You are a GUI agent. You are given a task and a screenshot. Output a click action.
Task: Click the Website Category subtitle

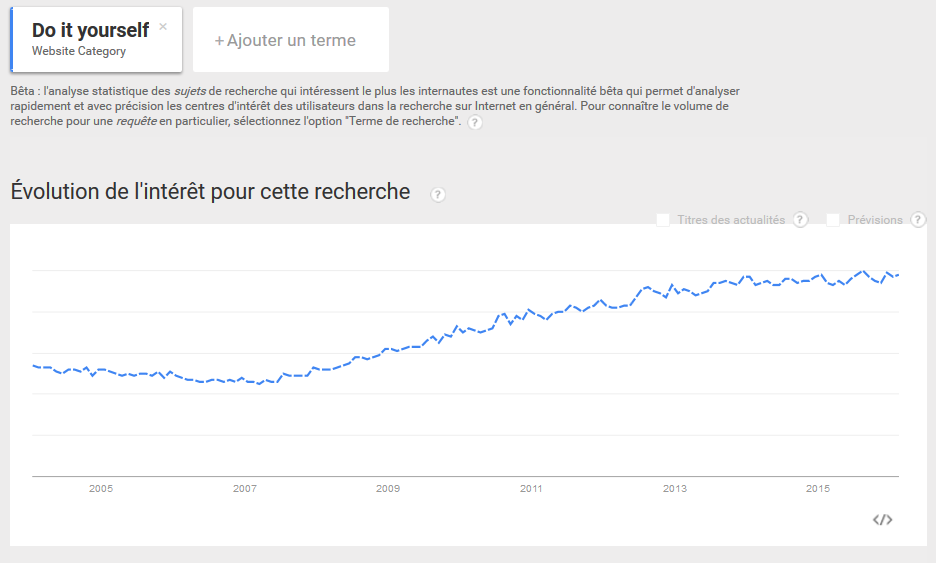(79, 51)
